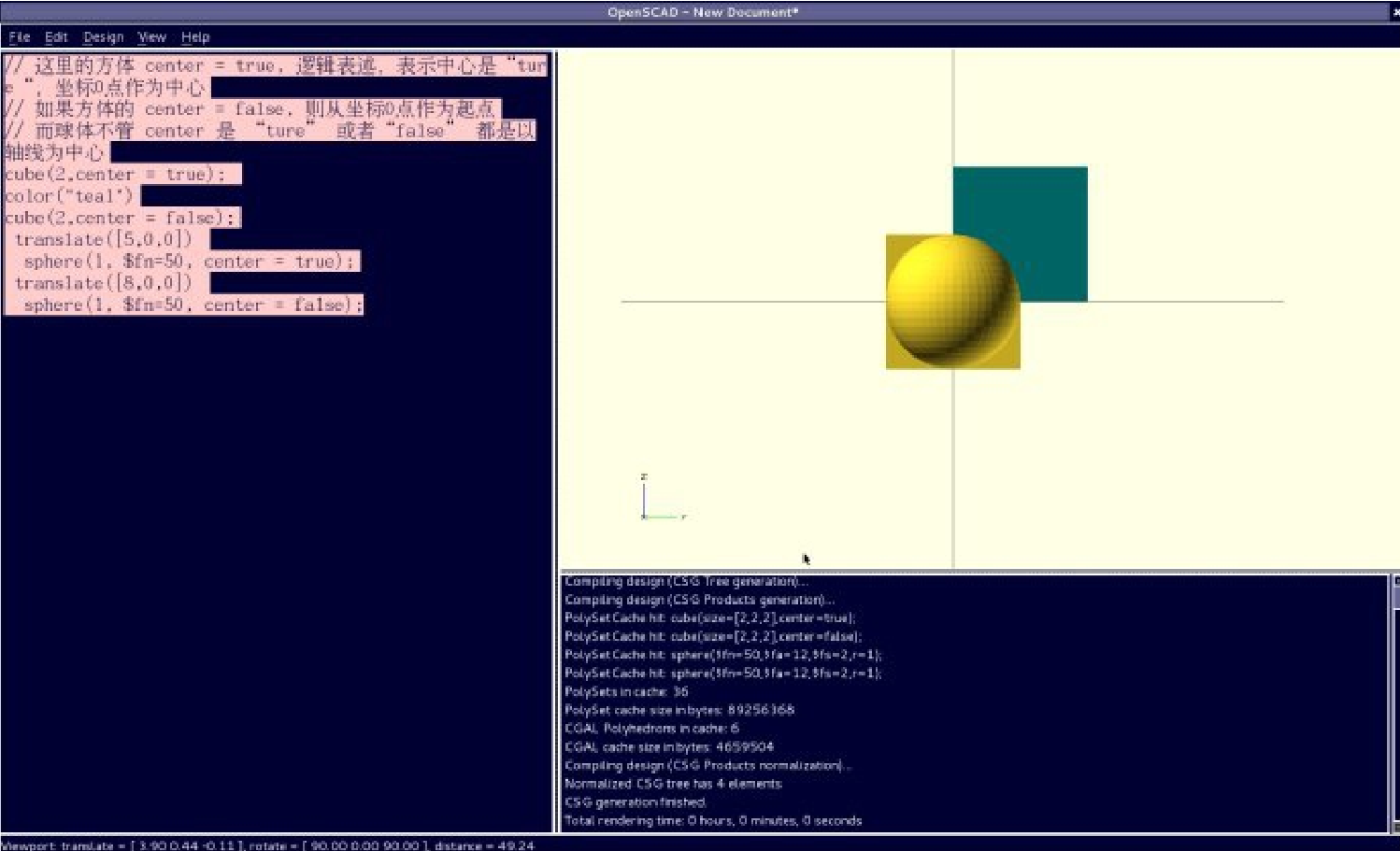
Task: Open the View menu
Action: (x=151, y=37)
